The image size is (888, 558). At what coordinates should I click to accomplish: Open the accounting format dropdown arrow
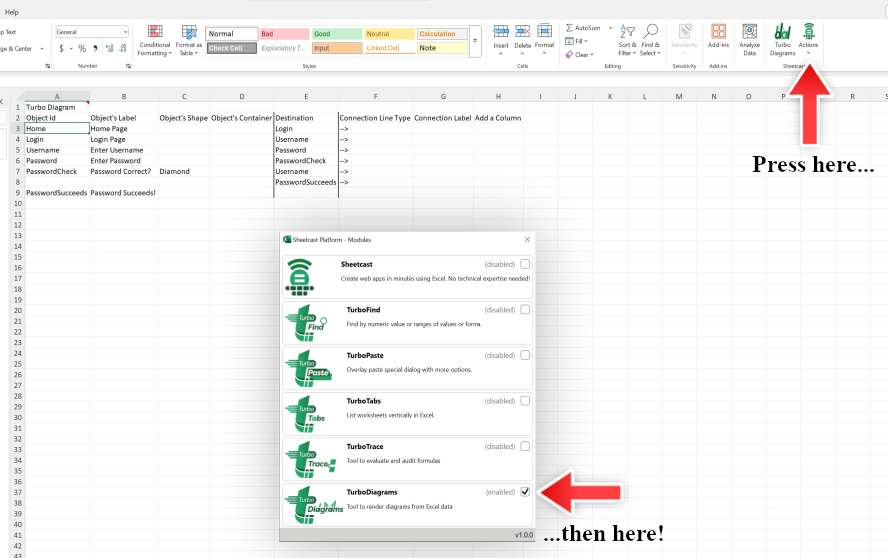click(71, 49)
